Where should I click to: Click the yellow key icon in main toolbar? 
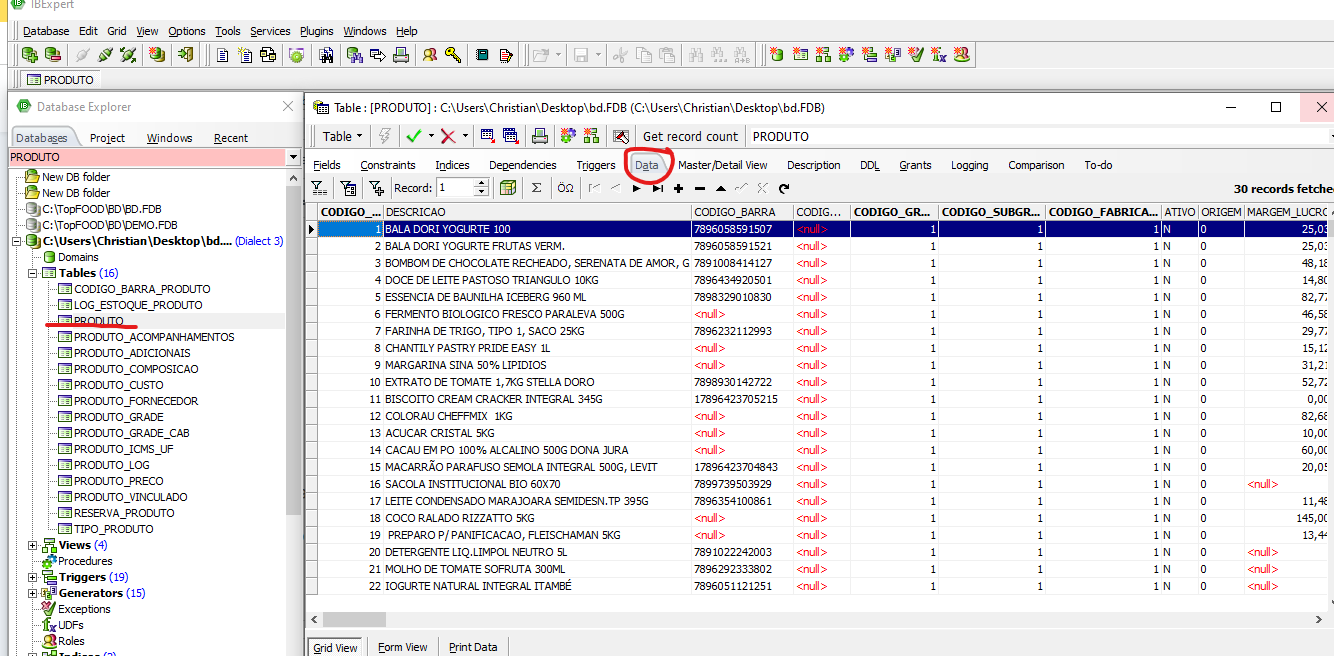pyautogui.click(x=453, y=55)
